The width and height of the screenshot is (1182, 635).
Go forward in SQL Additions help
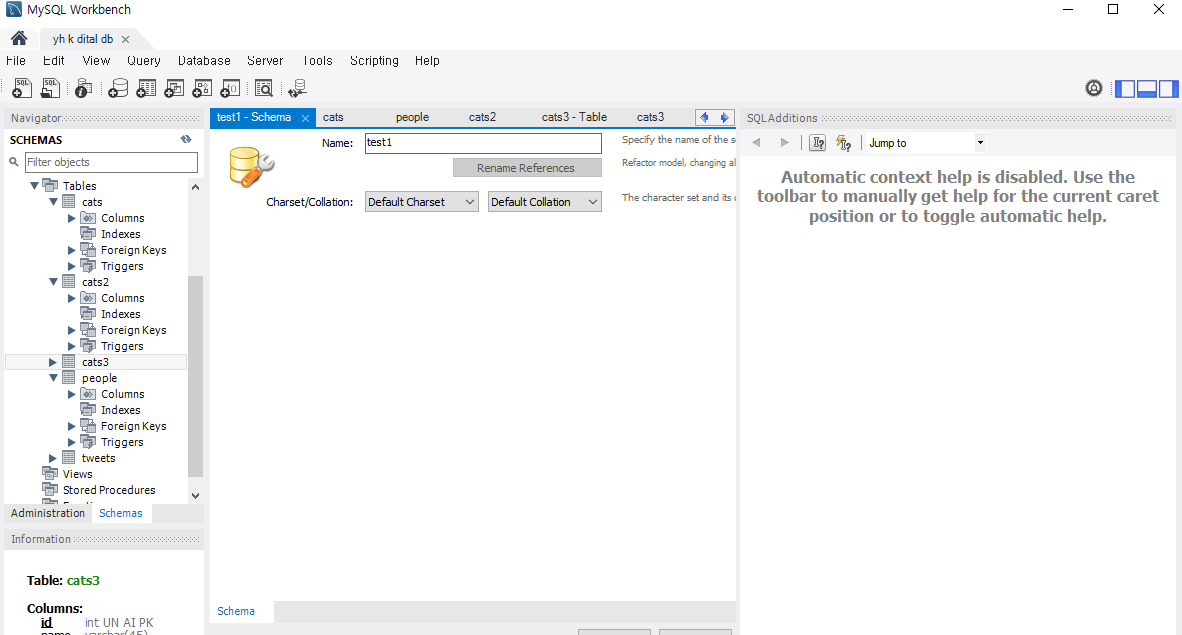coord(784,143)
